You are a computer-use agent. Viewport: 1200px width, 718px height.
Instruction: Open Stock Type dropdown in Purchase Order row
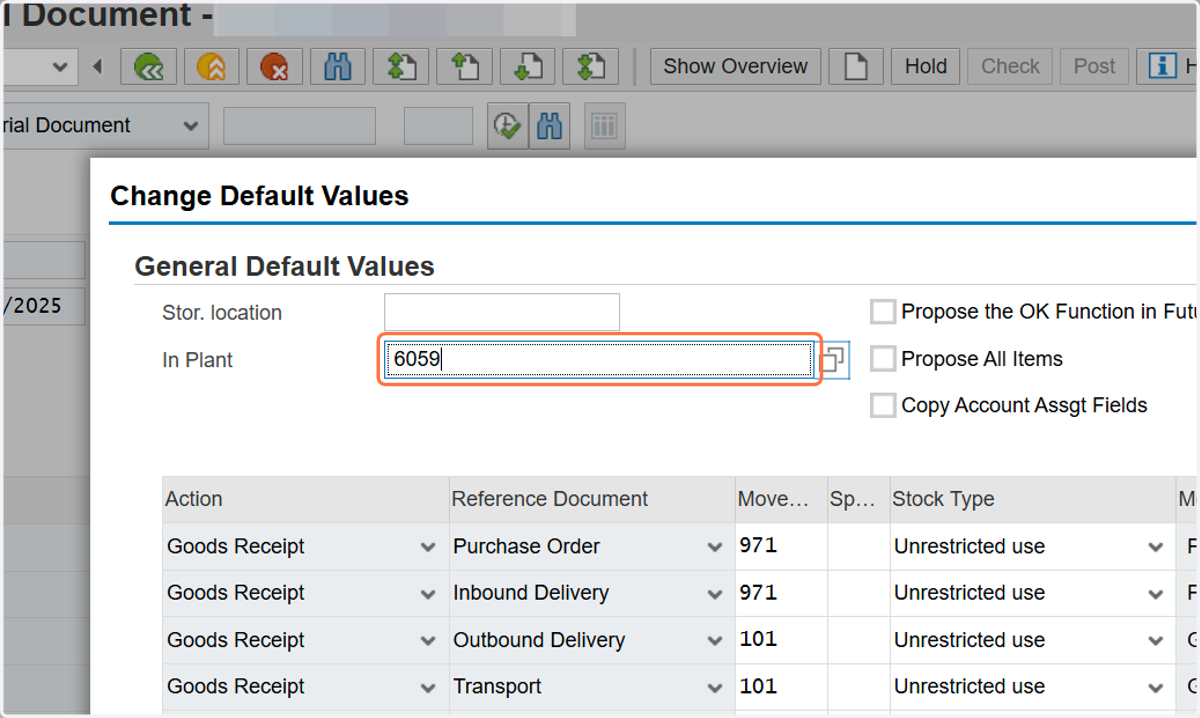1156,547
